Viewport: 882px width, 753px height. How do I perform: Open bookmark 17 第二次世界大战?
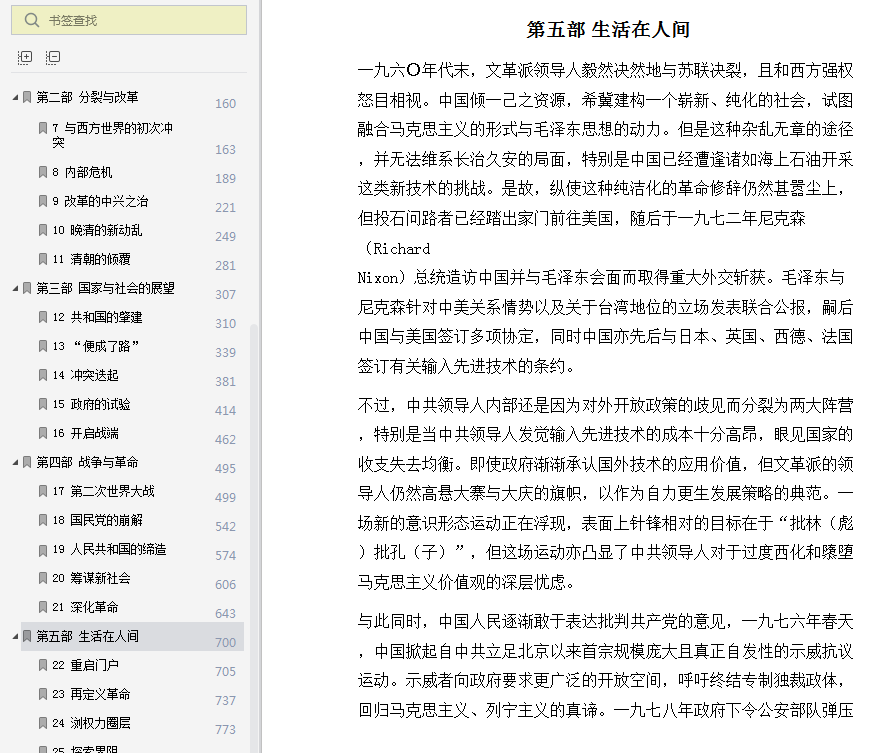coord(104,492)
